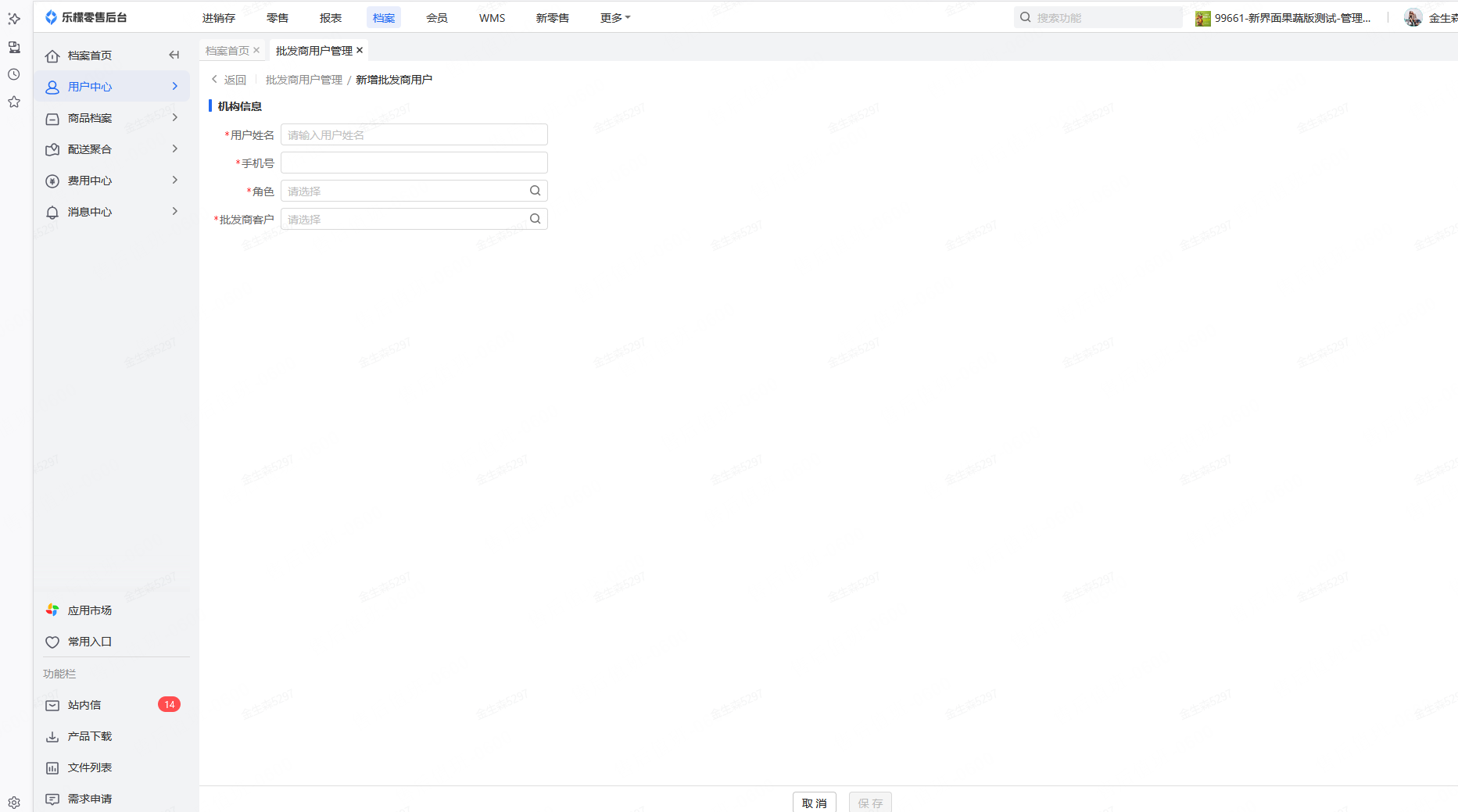Click the 机构信息 section heading
This screenshot has height=812, width=1458.
click(x=240, y=106)
